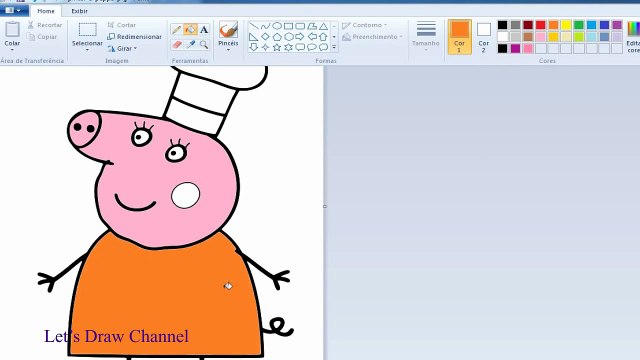Select the Pencil tool

tap(176, 29)
